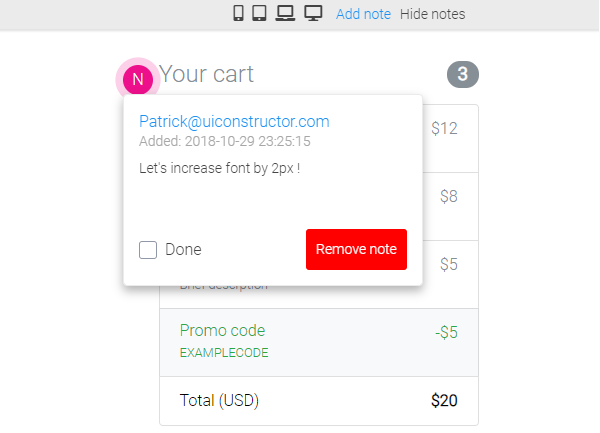Switch to laptop preview
This screenshot has height=433, width=600.
[285, 14]
